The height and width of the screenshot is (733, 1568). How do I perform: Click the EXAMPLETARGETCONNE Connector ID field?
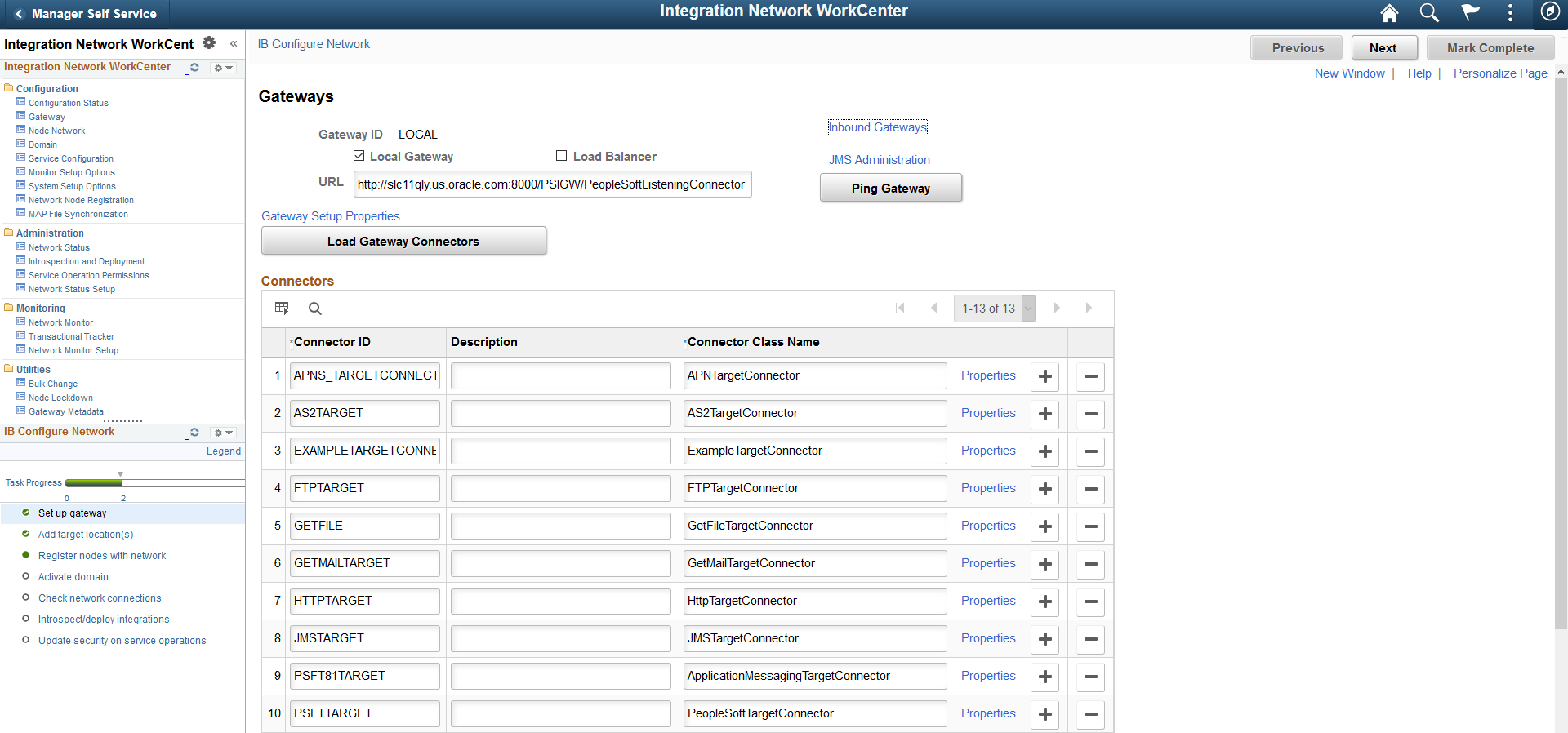[364, 451]
